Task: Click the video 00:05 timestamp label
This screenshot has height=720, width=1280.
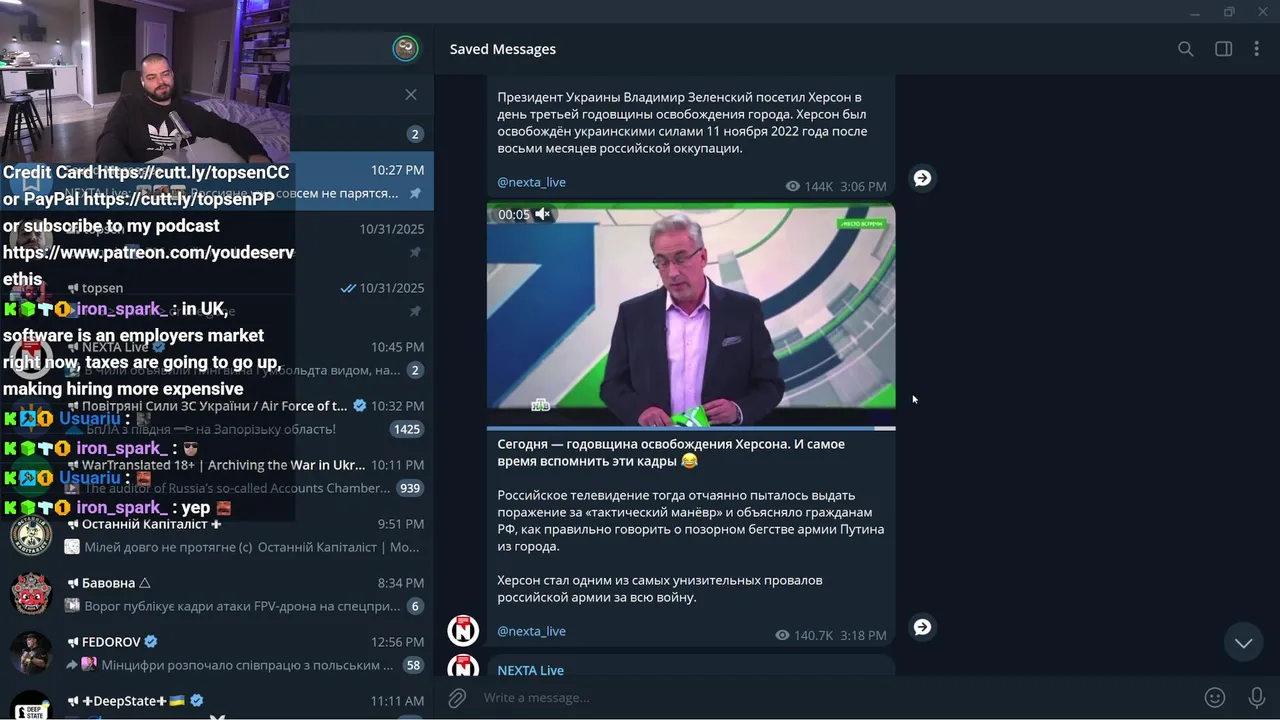Action: [x=514, y=214]
